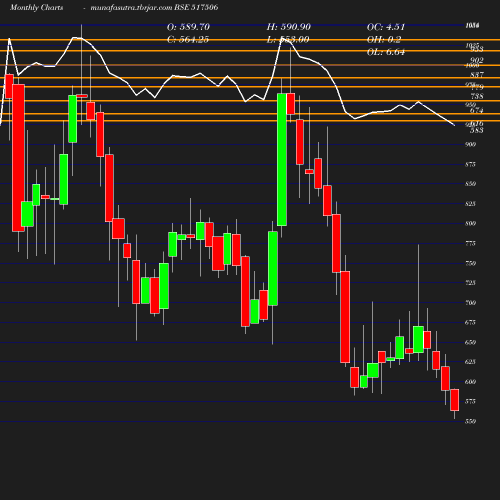Click the 583 indicator level label
Image resolution: width=500 pixels, height=500 pixels.
coord(477,130)
